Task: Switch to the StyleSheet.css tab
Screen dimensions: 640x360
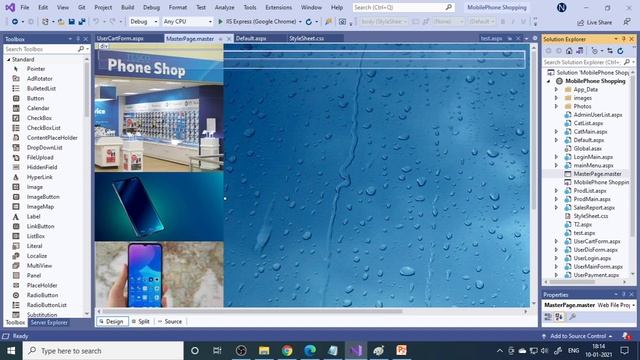Action: (307, 38)
